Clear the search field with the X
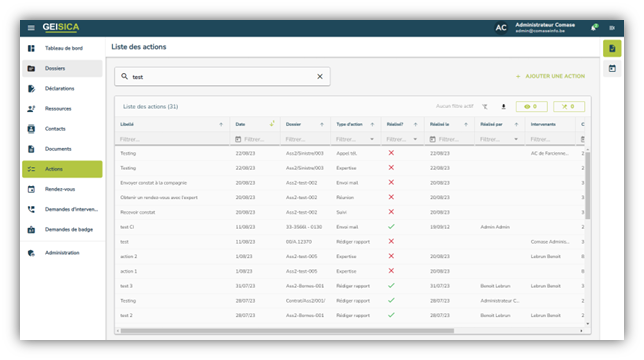This screenshot has height=360, width=644. pos(320,76)
